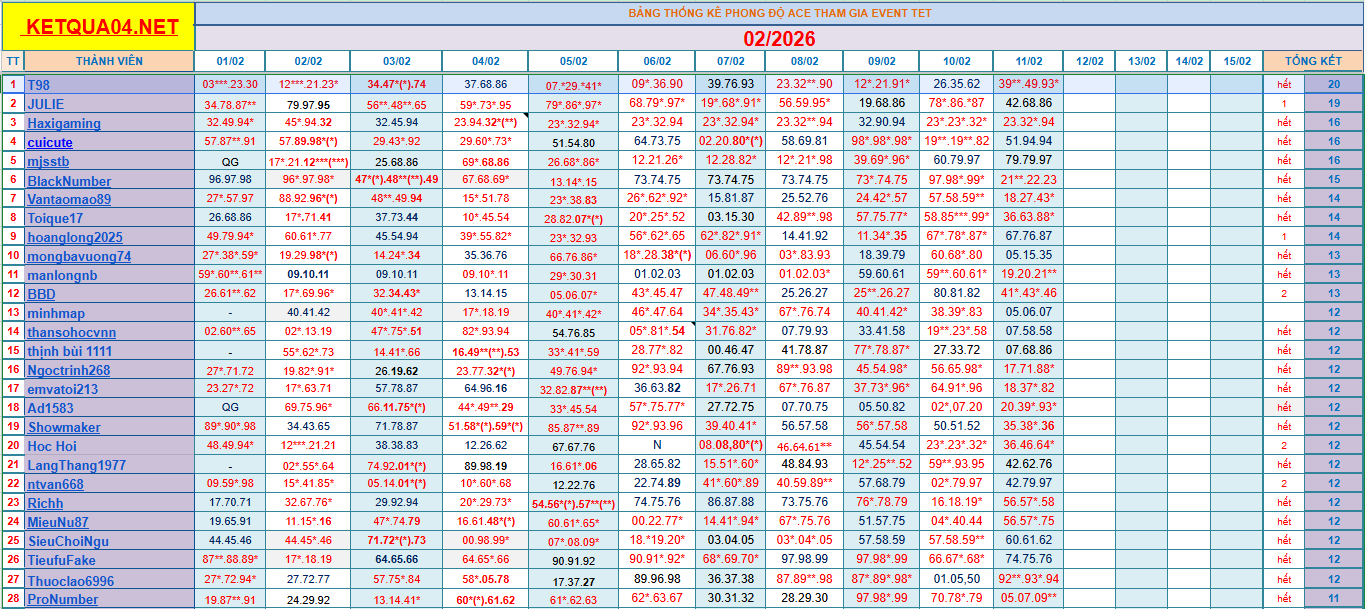Click the 05/02 date column header
1367x609 pixels.
click(x=572, y=61)
